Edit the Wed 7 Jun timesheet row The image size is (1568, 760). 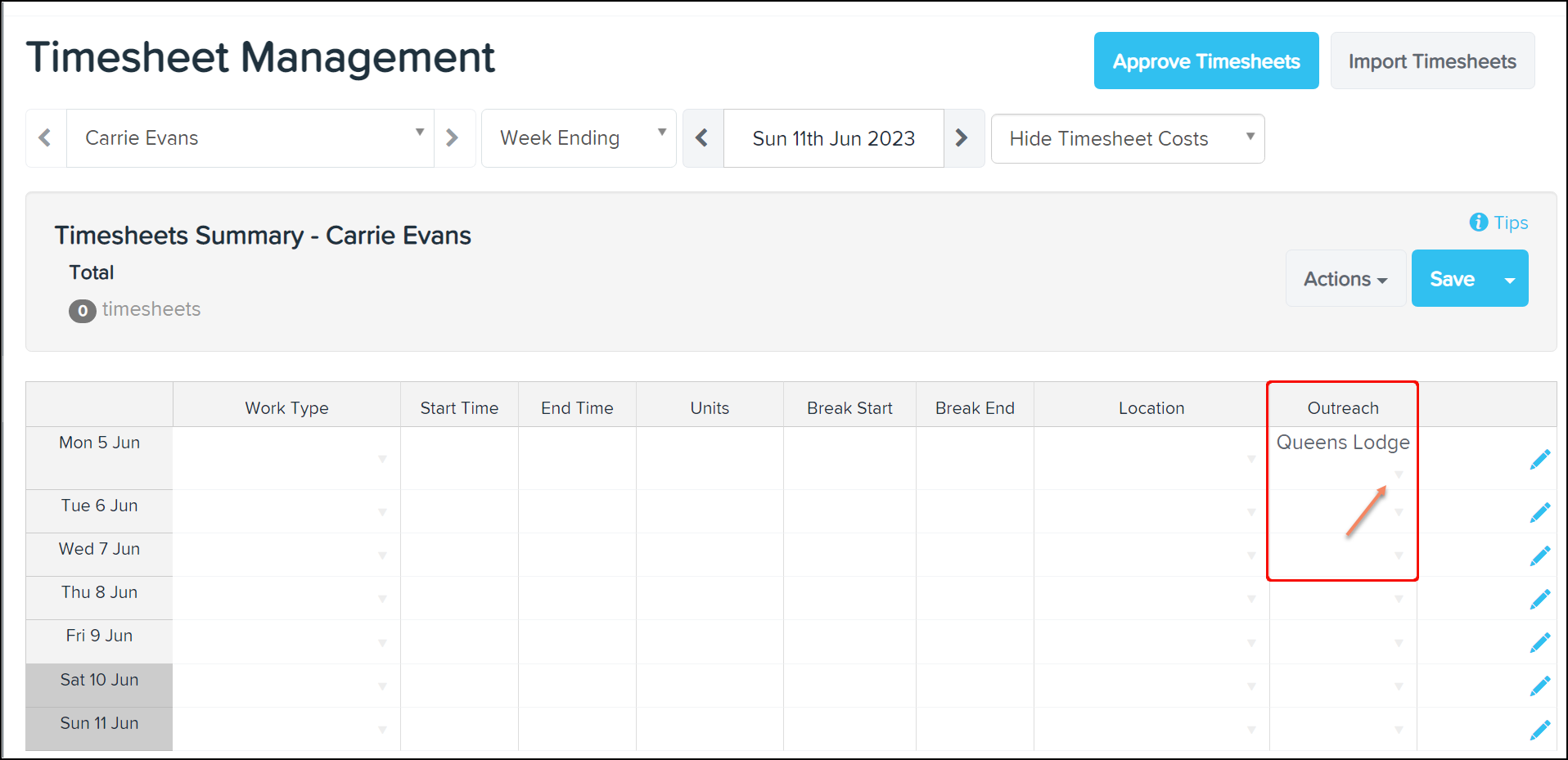1540,555
